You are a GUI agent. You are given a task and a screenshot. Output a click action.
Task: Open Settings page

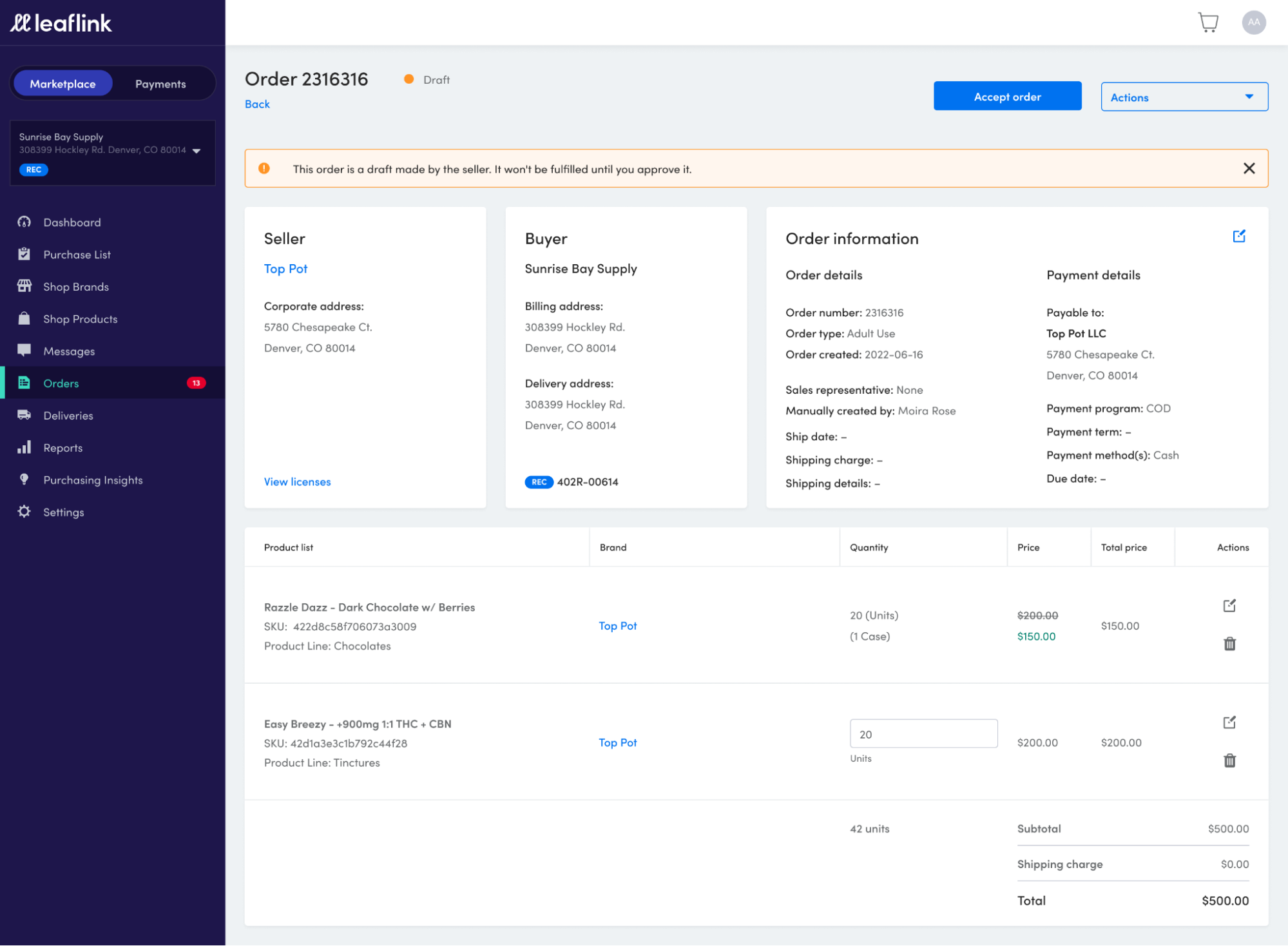[64, 512]
